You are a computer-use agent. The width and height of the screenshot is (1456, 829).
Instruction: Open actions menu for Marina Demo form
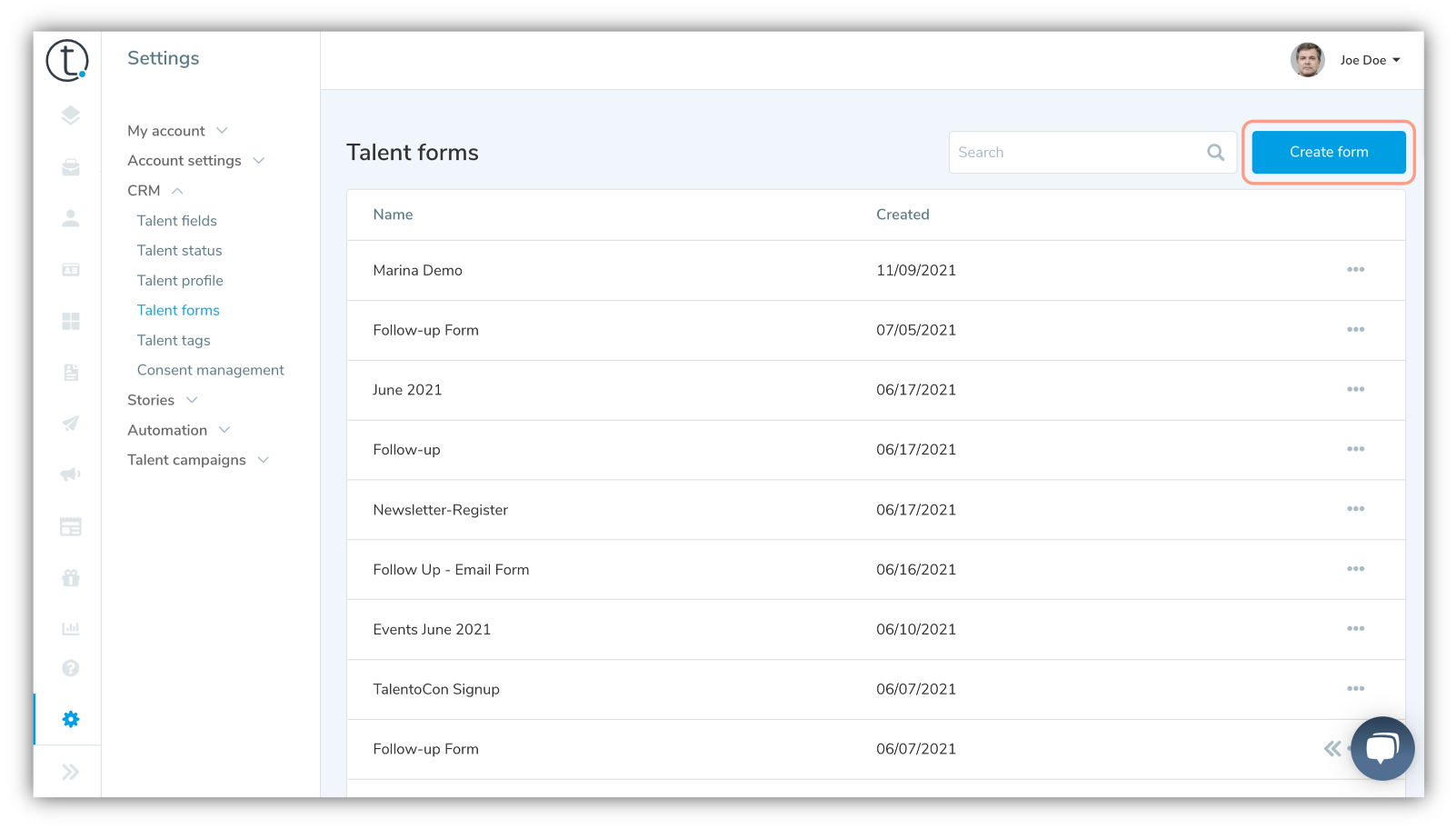[1355, 270]
